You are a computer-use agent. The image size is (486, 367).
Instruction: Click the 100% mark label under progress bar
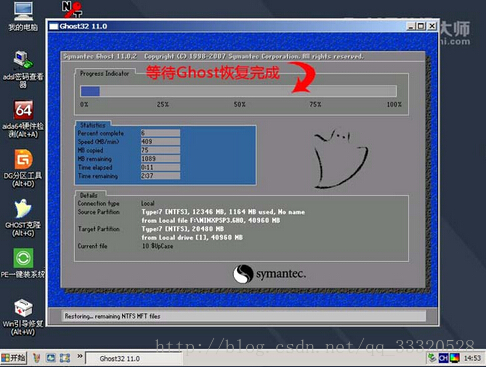394,105
